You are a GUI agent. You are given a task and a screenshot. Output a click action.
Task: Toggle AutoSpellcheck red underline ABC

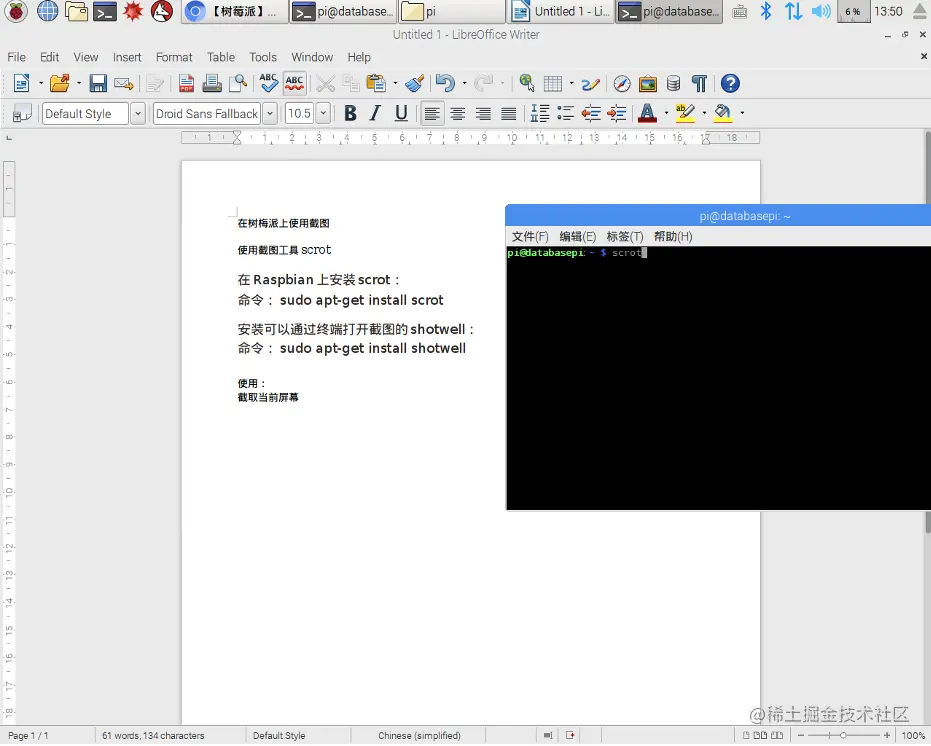pyautogui.click(x=294, y=83)
